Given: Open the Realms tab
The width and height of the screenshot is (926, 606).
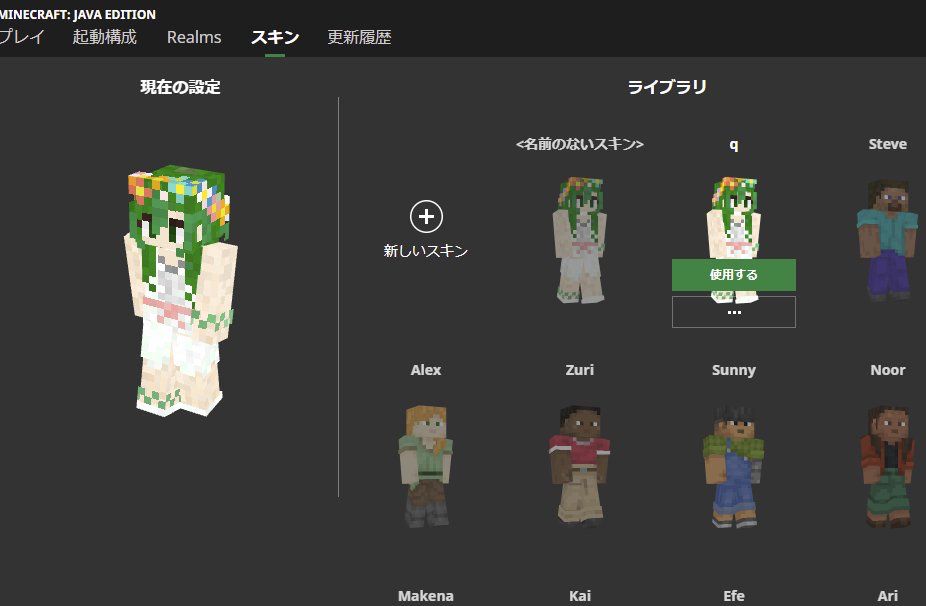Looking at the screenshot, I should click(x=194, y=37).
